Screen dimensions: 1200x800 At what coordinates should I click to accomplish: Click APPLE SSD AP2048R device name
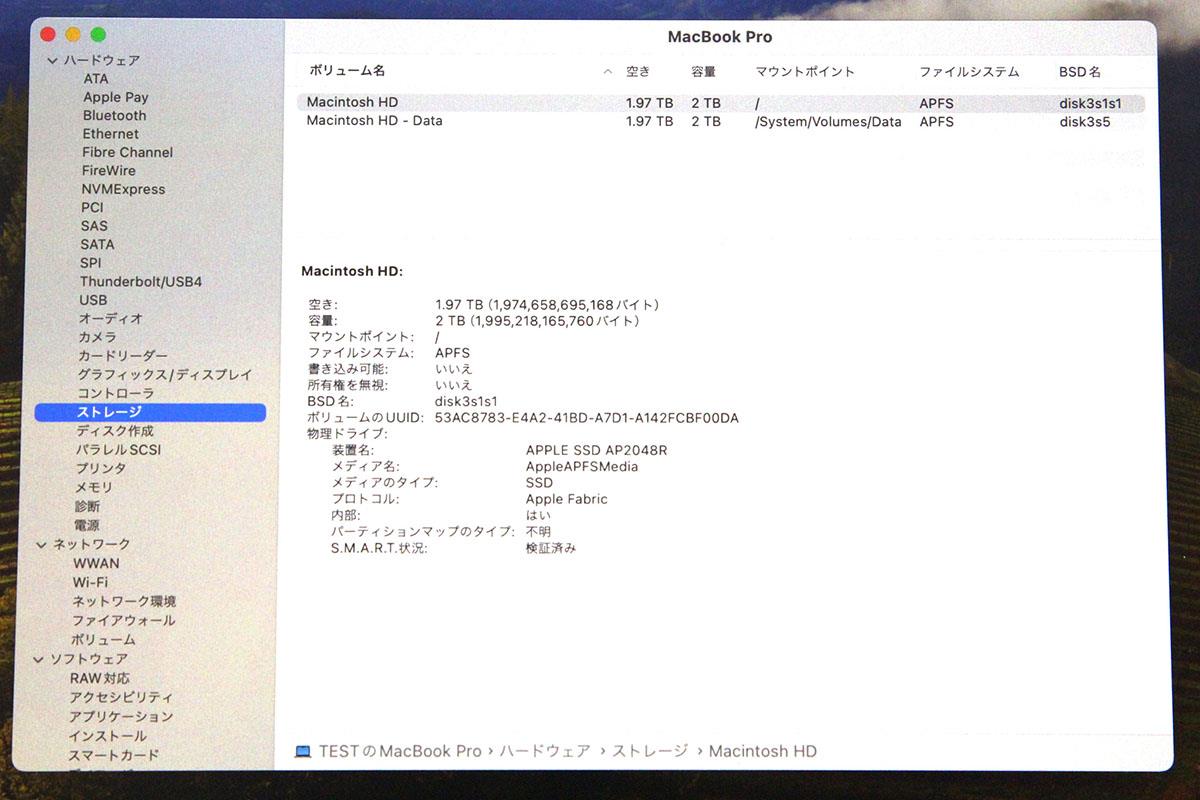596,450
